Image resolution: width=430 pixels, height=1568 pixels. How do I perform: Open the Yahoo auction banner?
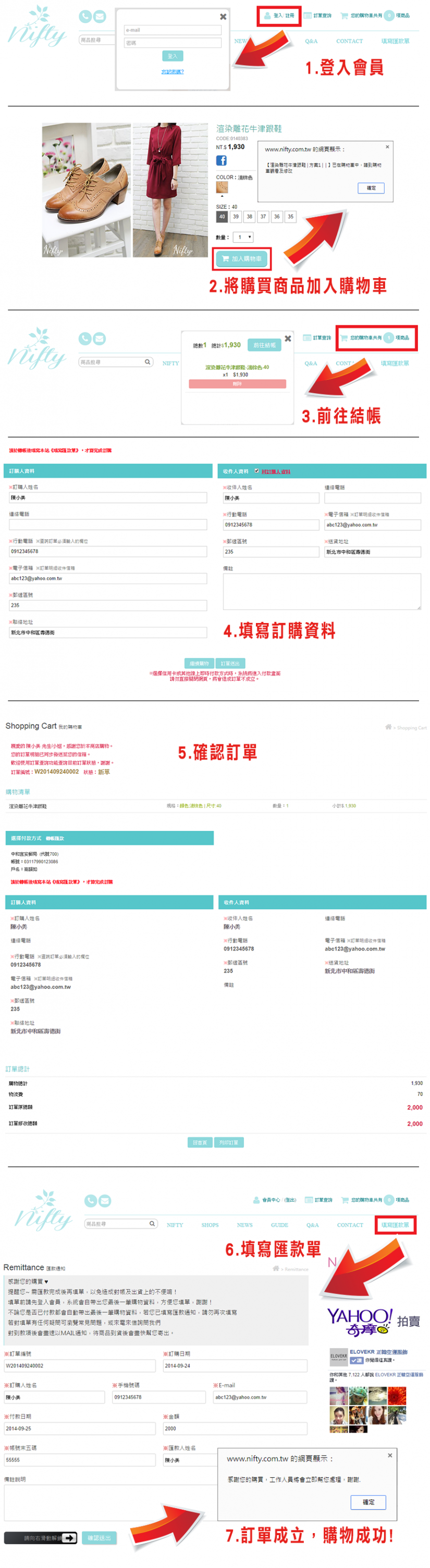373,1322
